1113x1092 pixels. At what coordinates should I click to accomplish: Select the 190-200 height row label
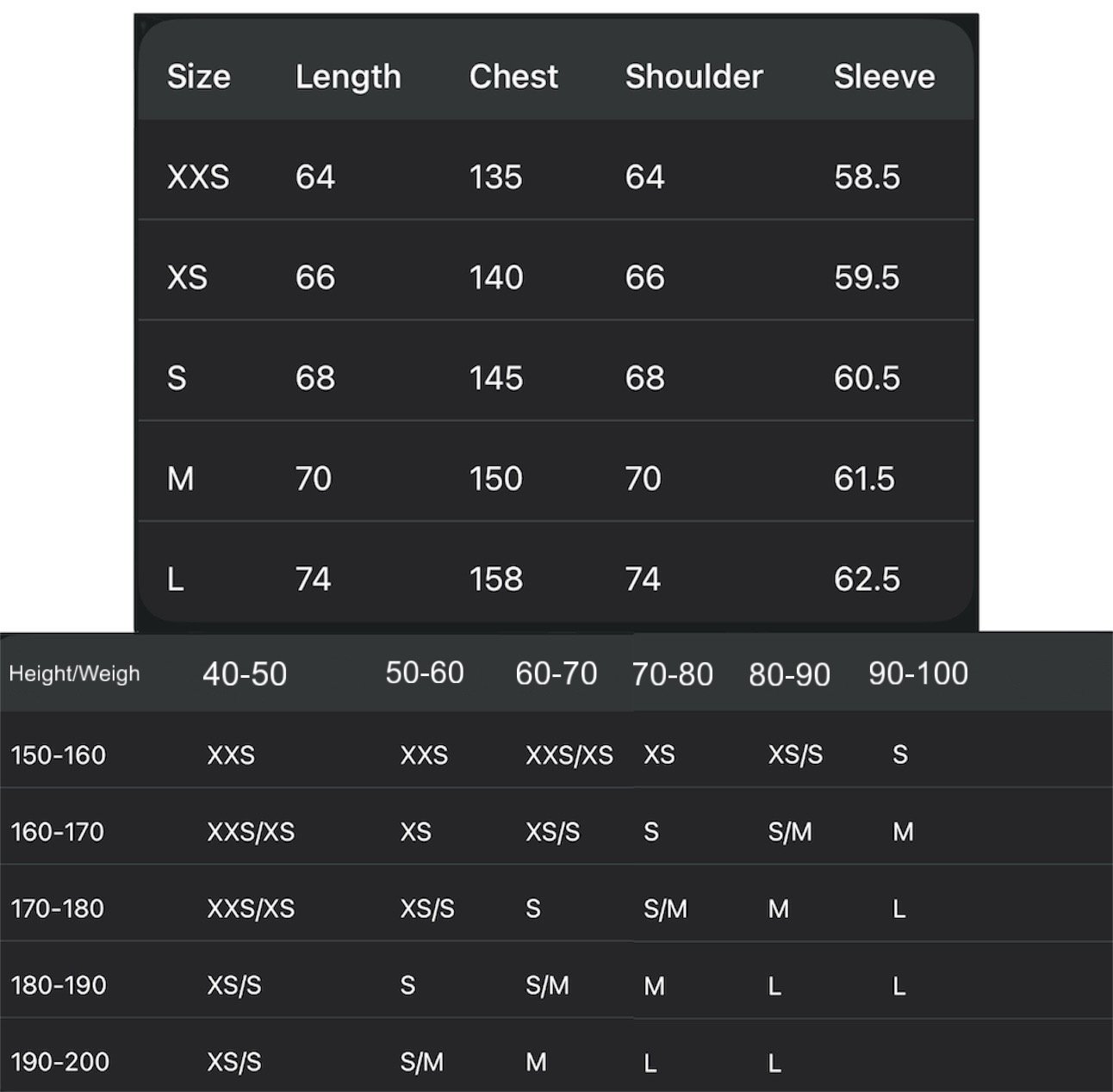59,1062
